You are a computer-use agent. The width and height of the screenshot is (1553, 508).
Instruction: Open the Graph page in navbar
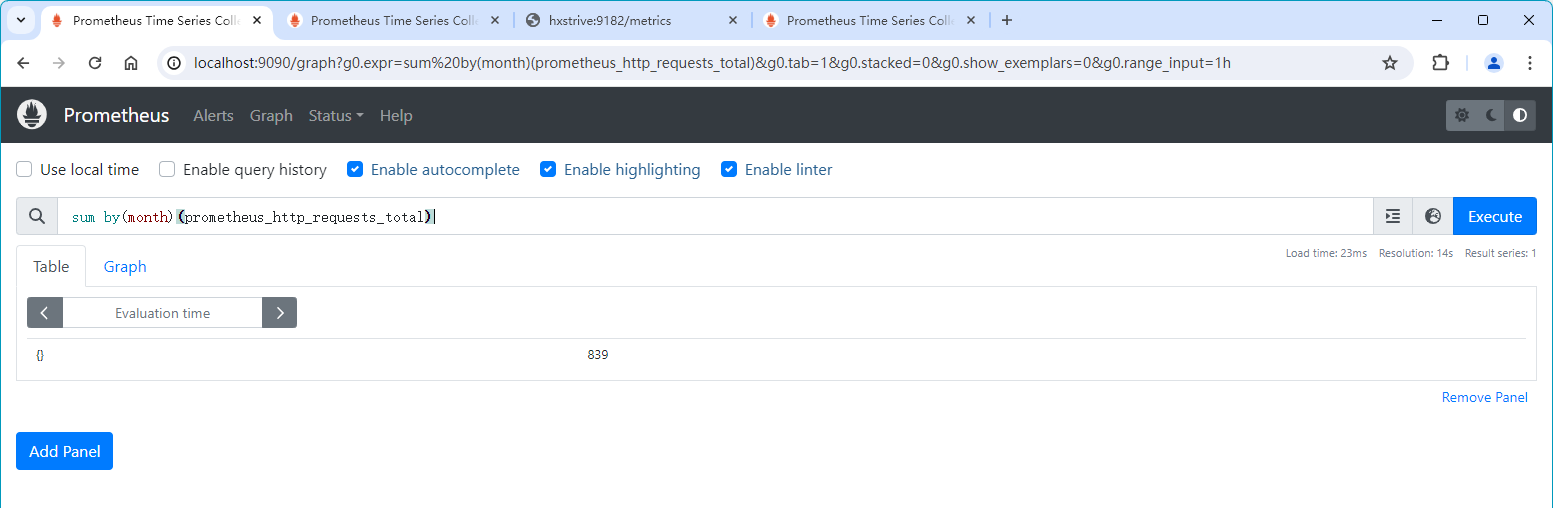pos(271,116)
